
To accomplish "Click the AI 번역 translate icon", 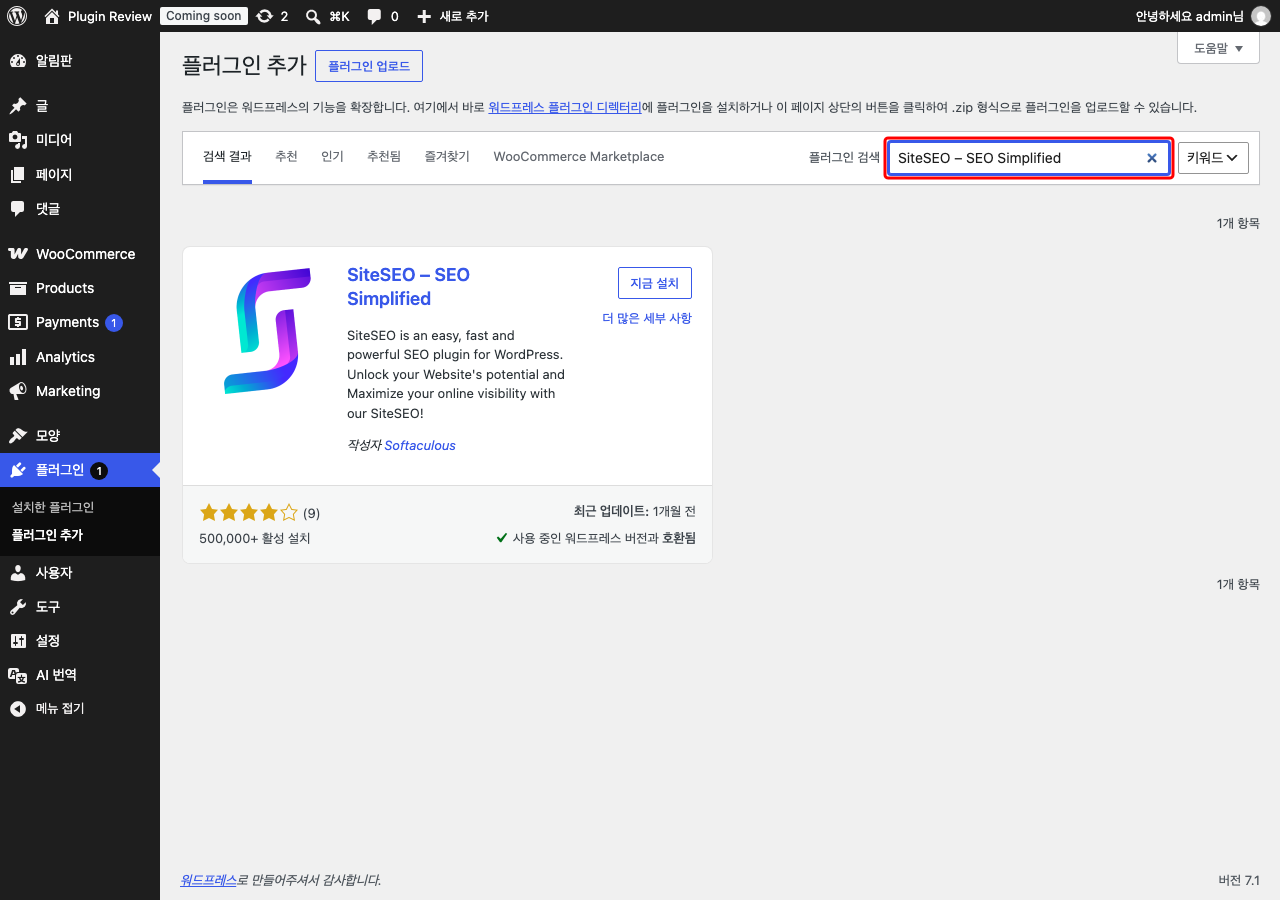I will (17, 675).
